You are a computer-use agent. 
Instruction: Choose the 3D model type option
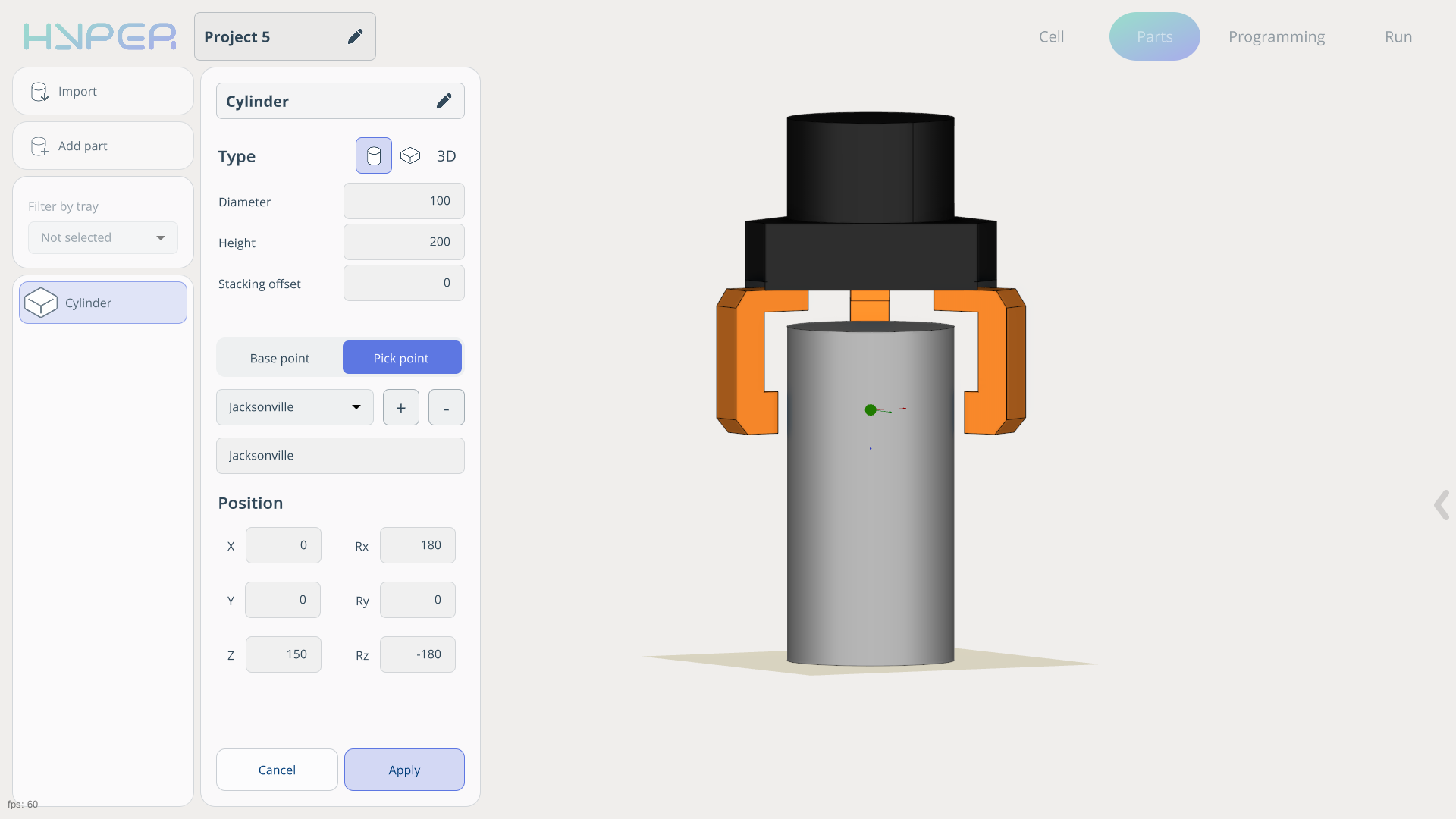pyautogui.click(x=446, y=155)
